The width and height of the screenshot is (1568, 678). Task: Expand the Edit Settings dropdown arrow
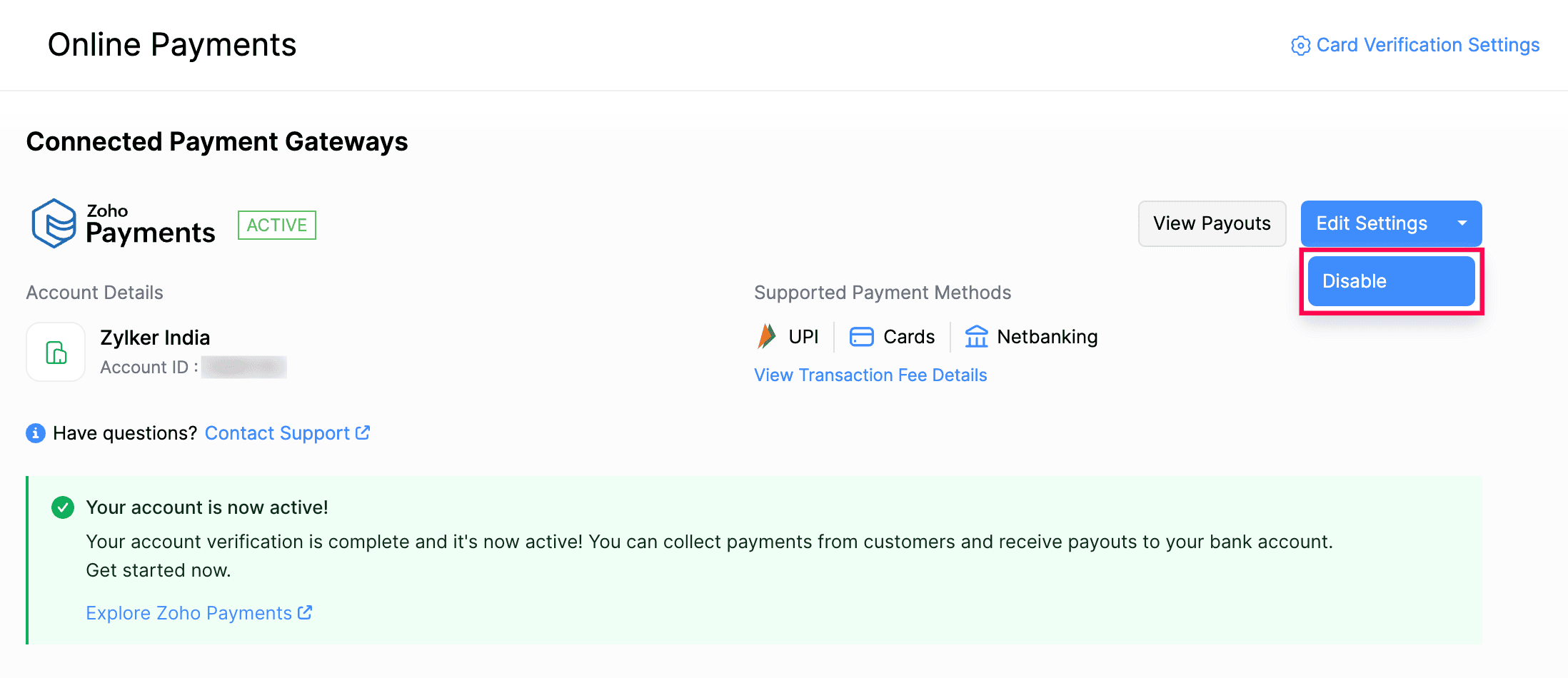(1462, 223)
